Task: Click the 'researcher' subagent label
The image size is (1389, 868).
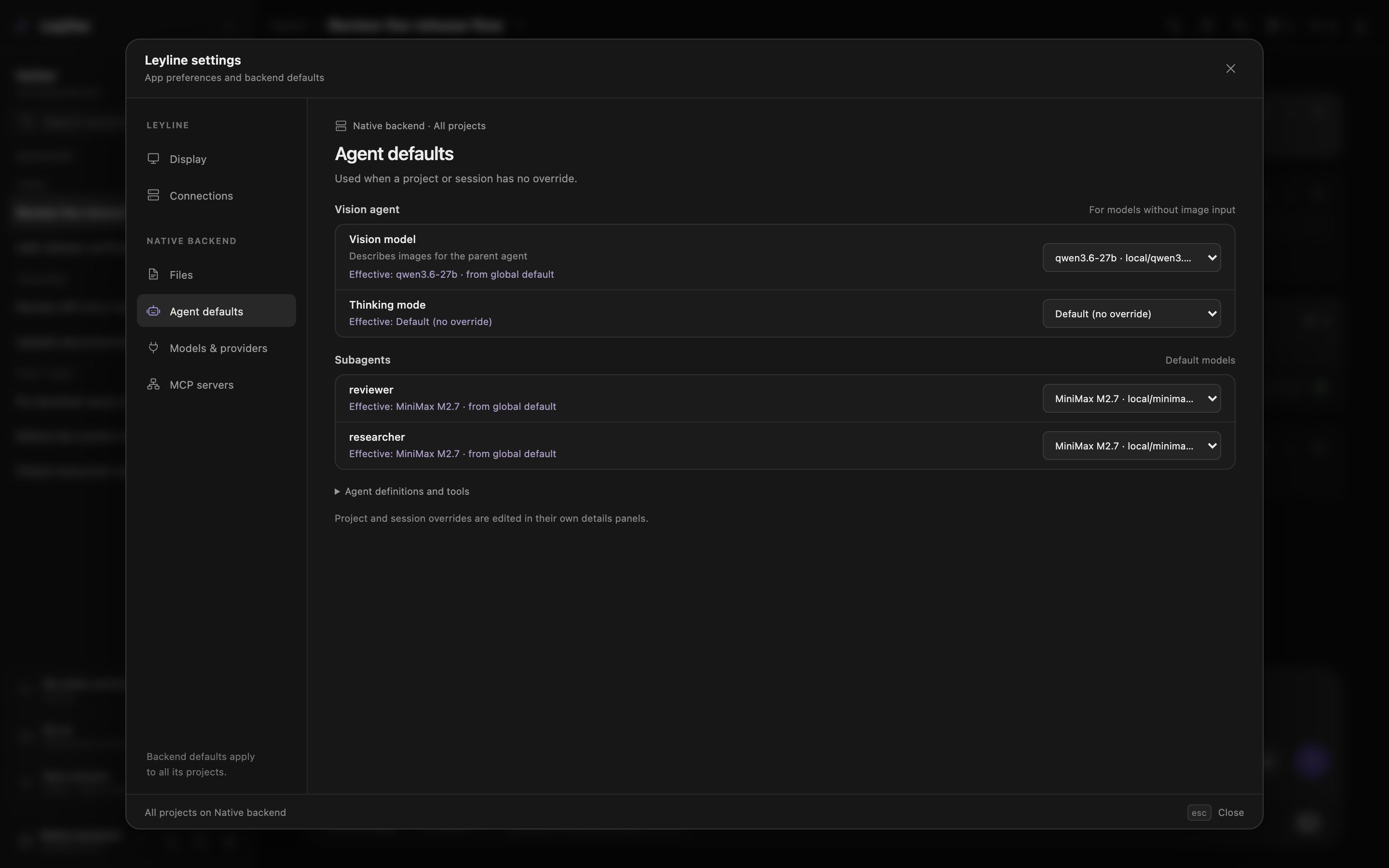Action: 377,437
